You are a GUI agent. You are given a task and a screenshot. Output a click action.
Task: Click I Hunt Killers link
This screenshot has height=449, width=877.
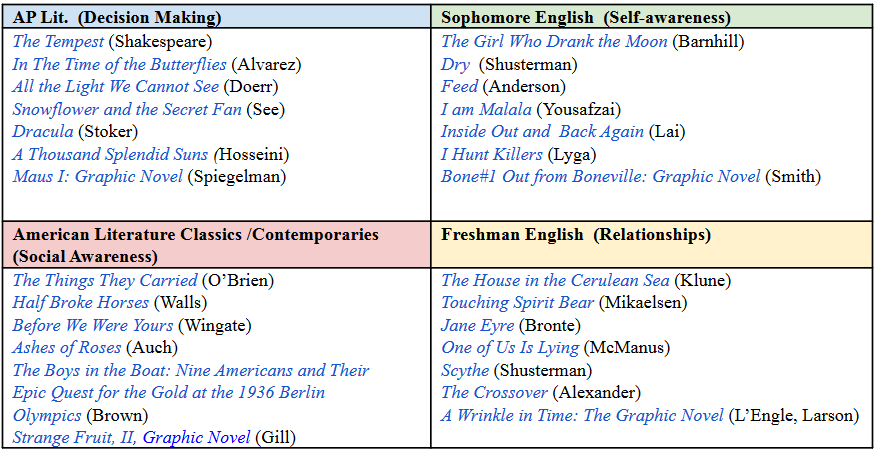492,154
